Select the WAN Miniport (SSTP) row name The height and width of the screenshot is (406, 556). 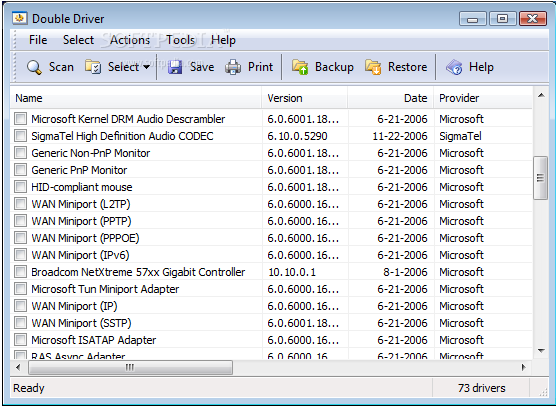[x=81, y=323]
